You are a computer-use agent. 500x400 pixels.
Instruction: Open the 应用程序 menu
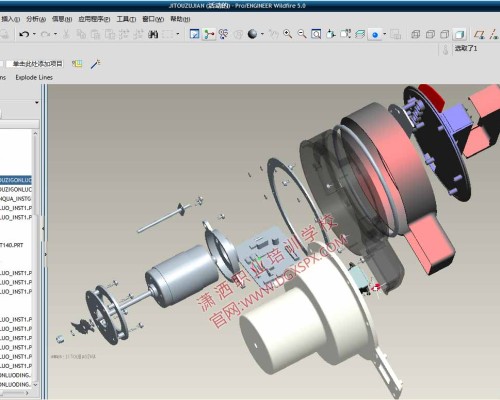[94, 19]
